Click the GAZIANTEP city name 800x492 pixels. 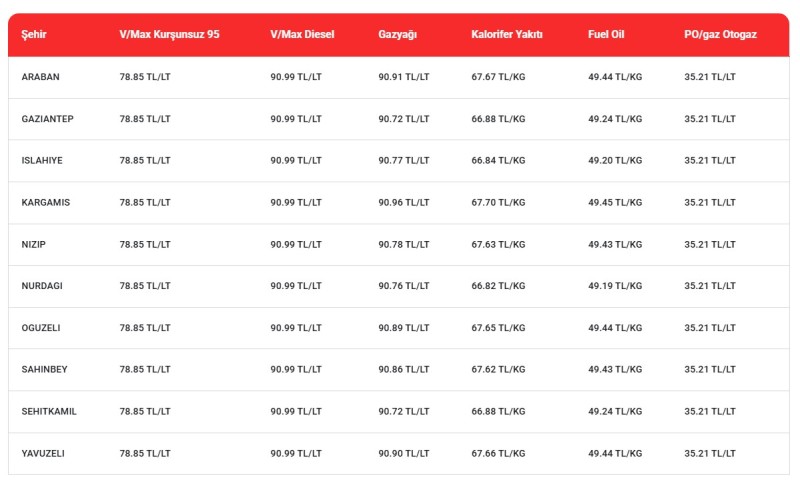(47, 119)
